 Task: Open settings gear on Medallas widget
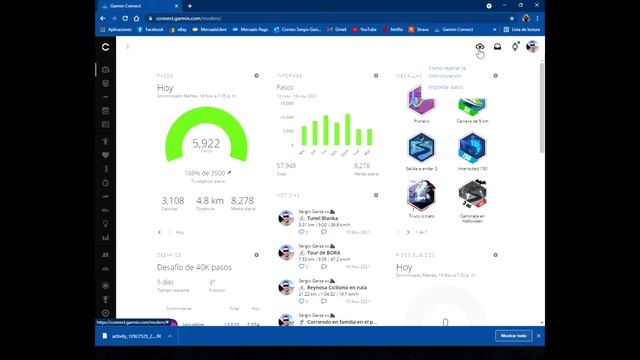(x=496, y=76)
